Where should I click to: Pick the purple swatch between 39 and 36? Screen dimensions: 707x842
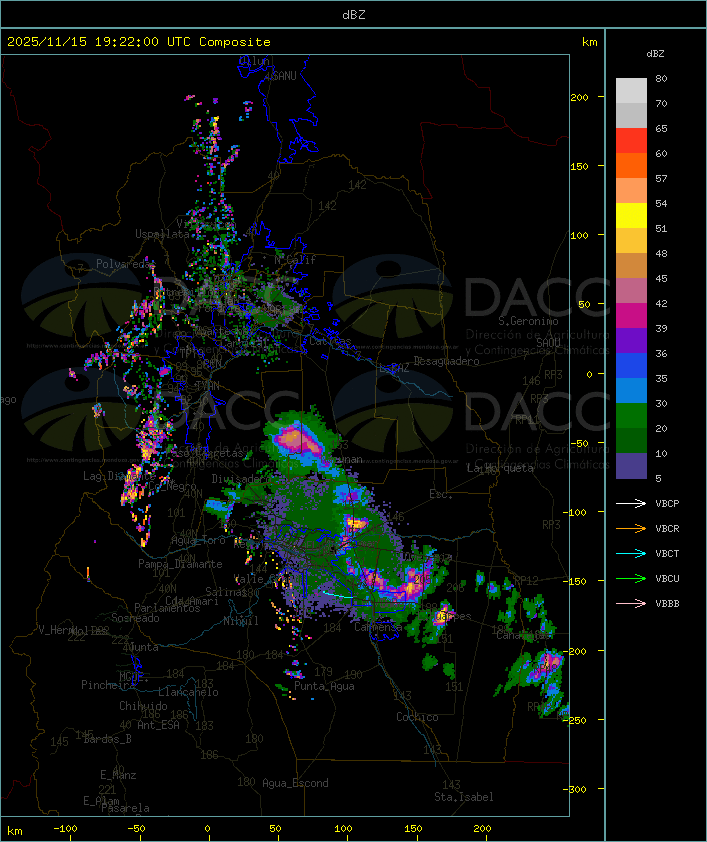pyautogui.click(x=631, y=340)
